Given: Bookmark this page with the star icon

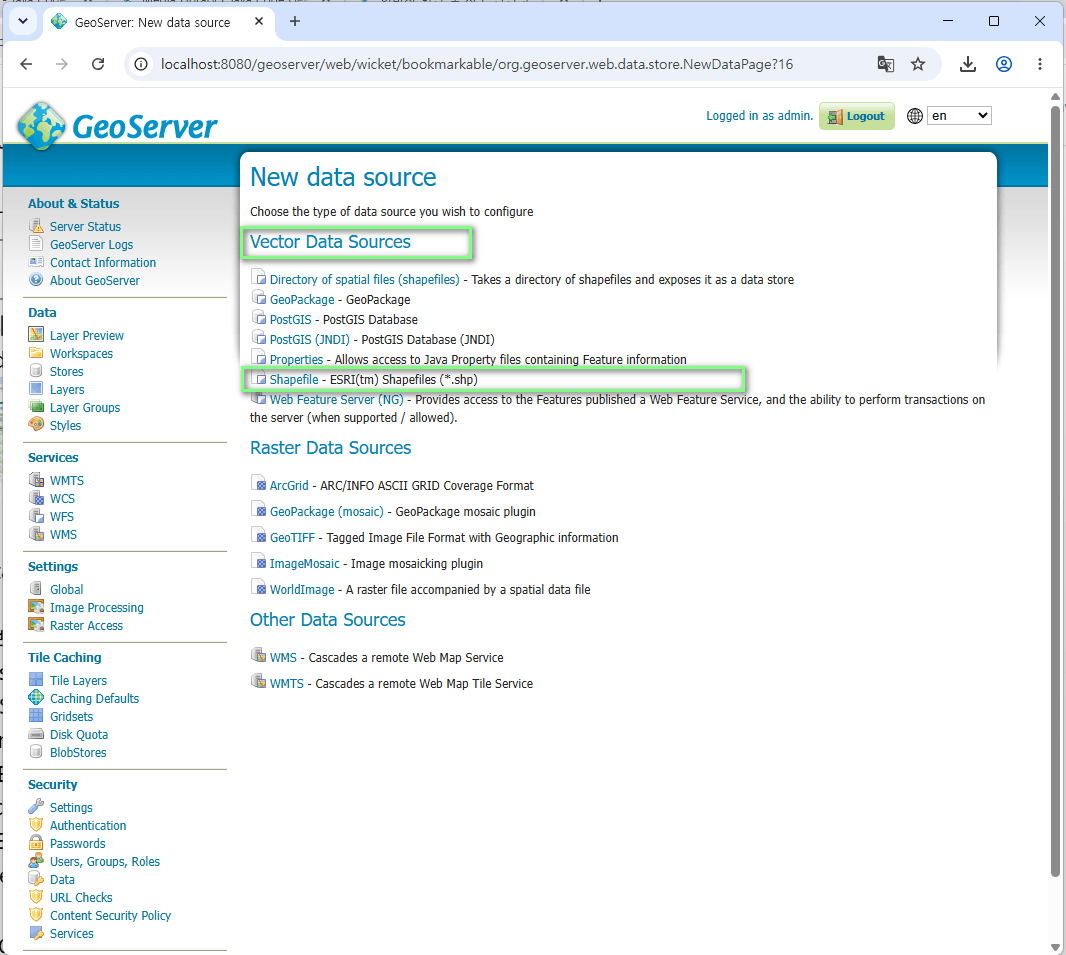Looking at the screenshot, I should pos(918,64).
